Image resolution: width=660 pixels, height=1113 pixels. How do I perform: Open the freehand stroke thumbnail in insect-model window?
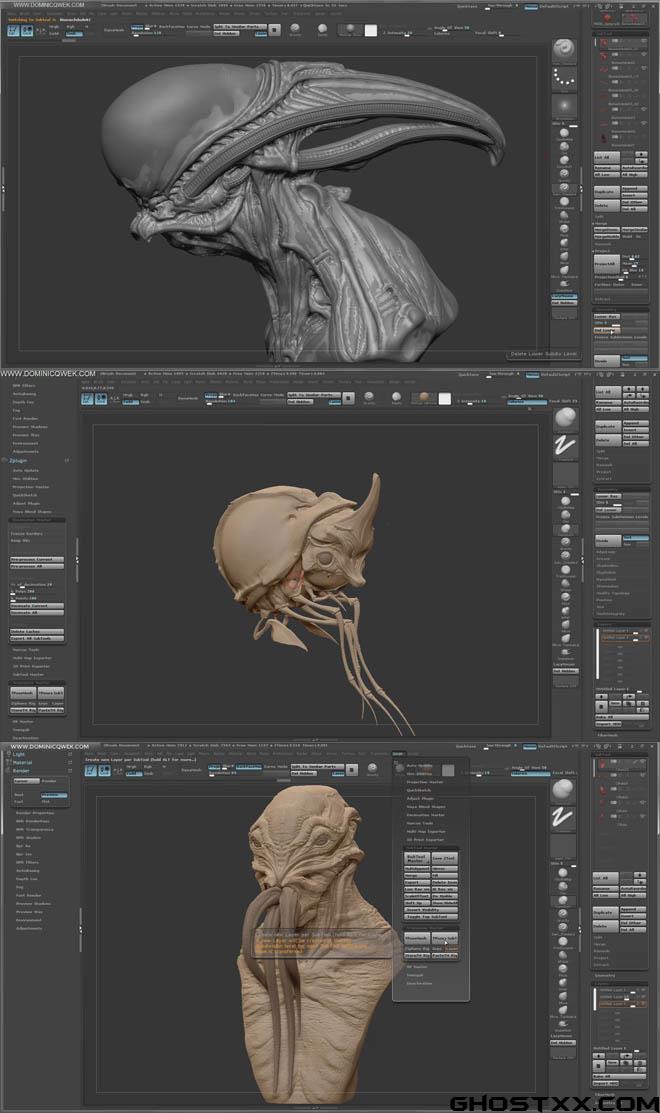565,446
